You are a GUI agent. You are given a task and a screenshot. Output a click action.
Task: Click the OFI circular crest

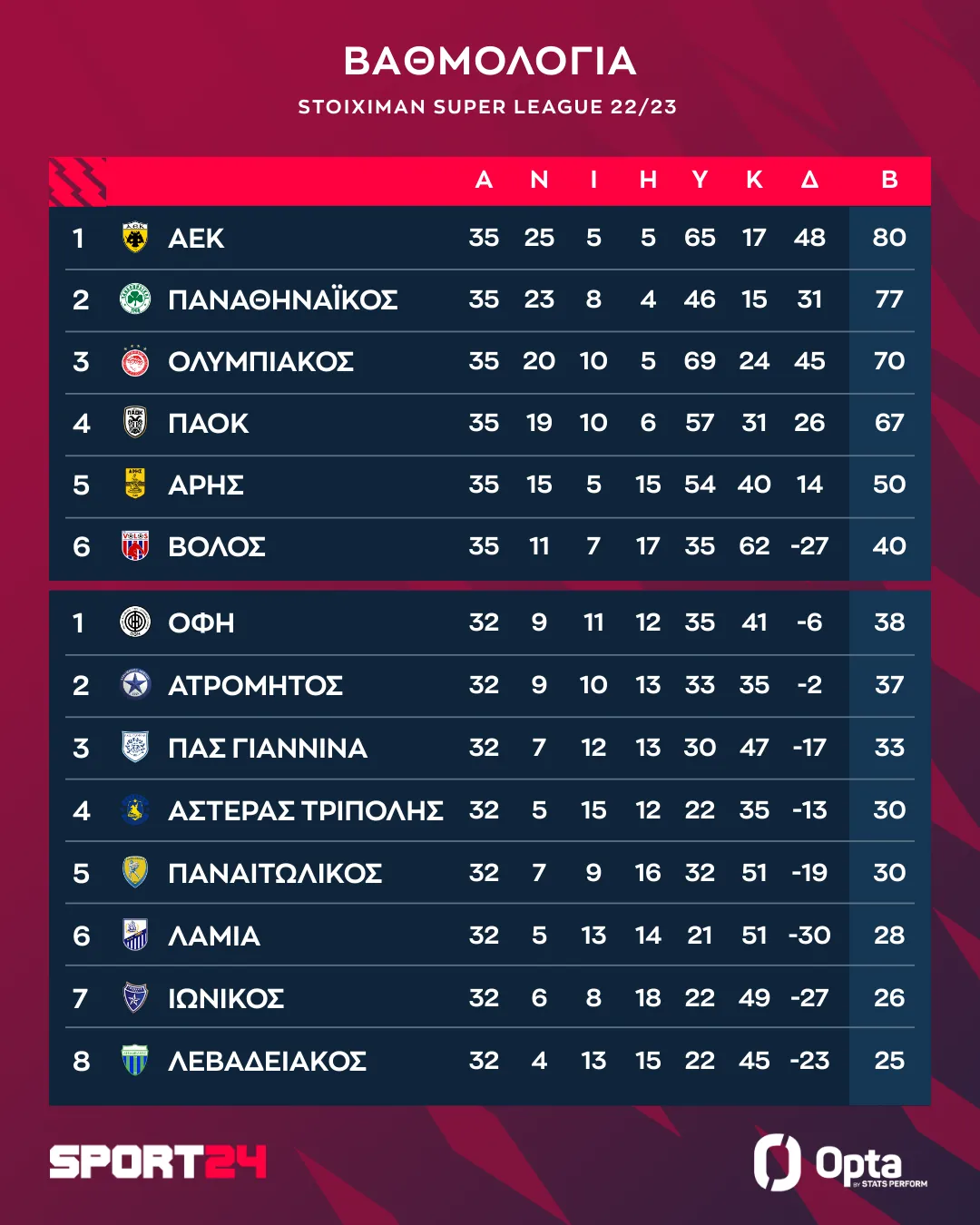(135, 622)
